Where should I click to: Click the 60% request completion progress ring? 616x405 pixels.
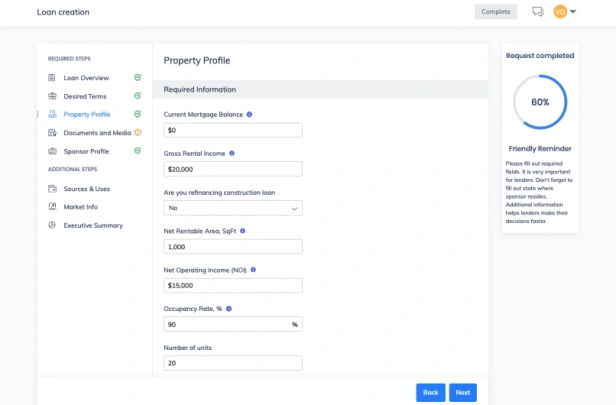pos(540,102)
